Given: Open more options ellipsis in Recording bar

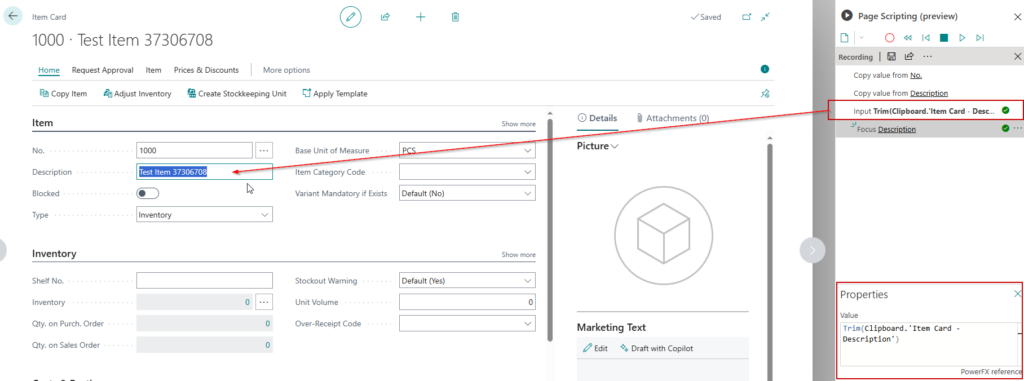Looking at the screenshot, I should [x=927, y=57].
